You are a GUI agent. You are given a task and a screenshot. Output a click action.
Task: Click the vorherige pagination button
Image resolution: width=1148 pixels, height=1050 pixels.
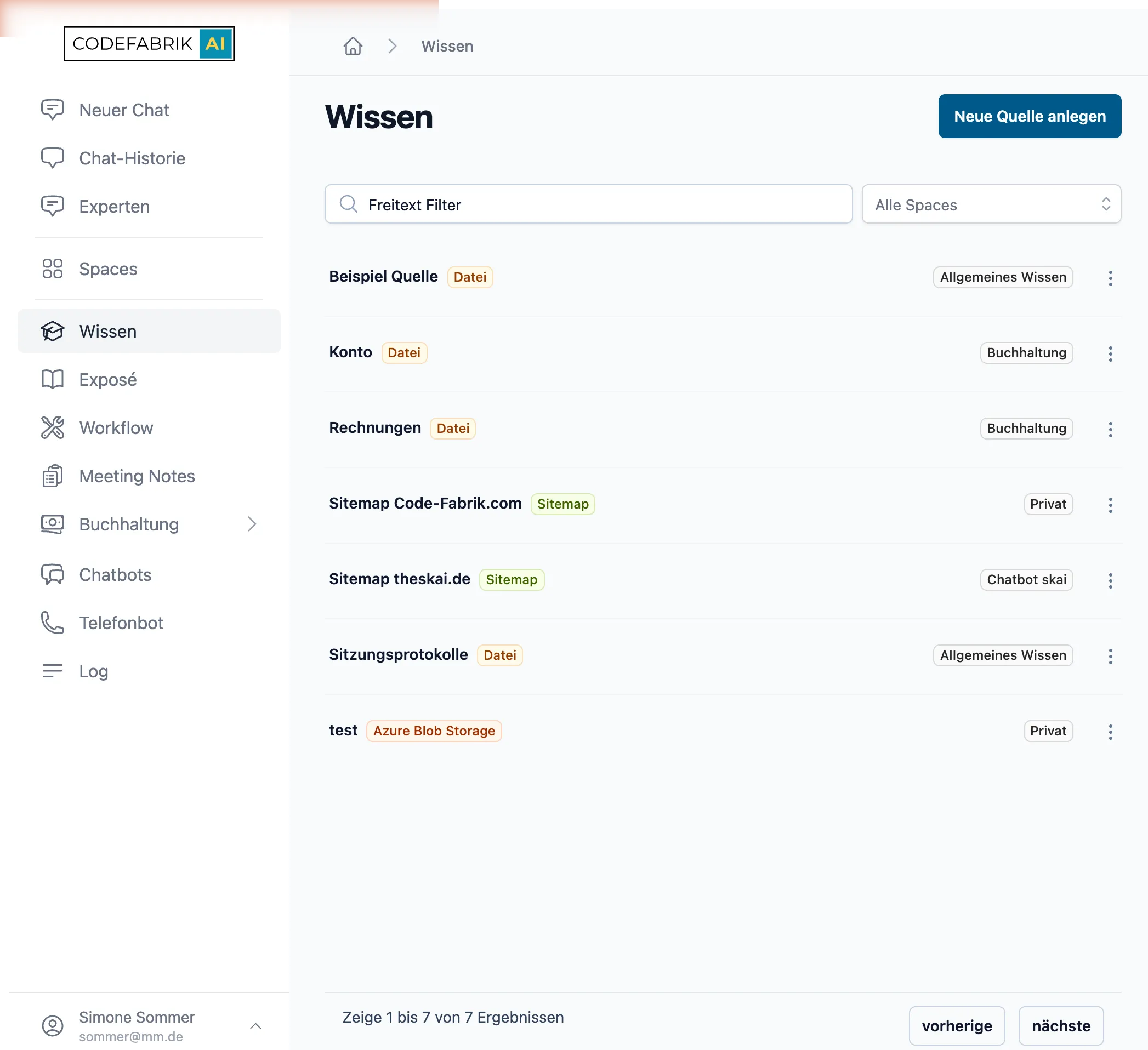[957, 1025]
